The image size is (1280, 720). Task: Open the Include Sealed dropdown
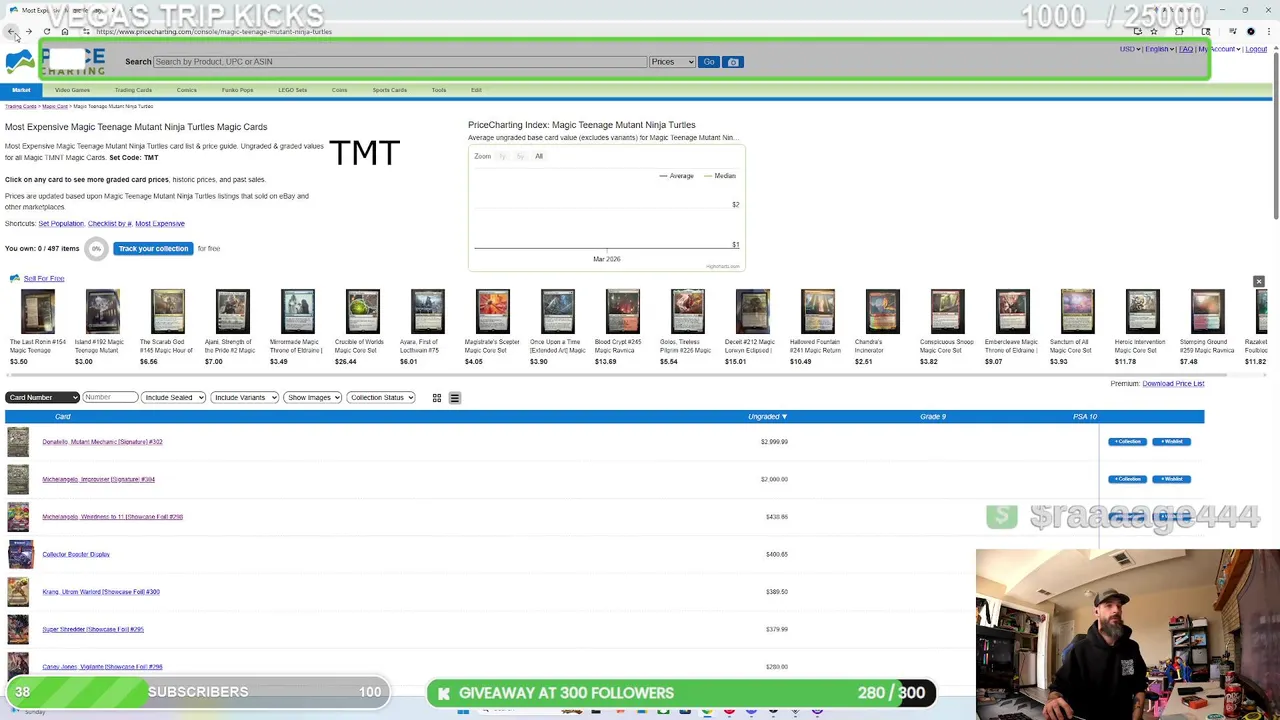(173, 398)
